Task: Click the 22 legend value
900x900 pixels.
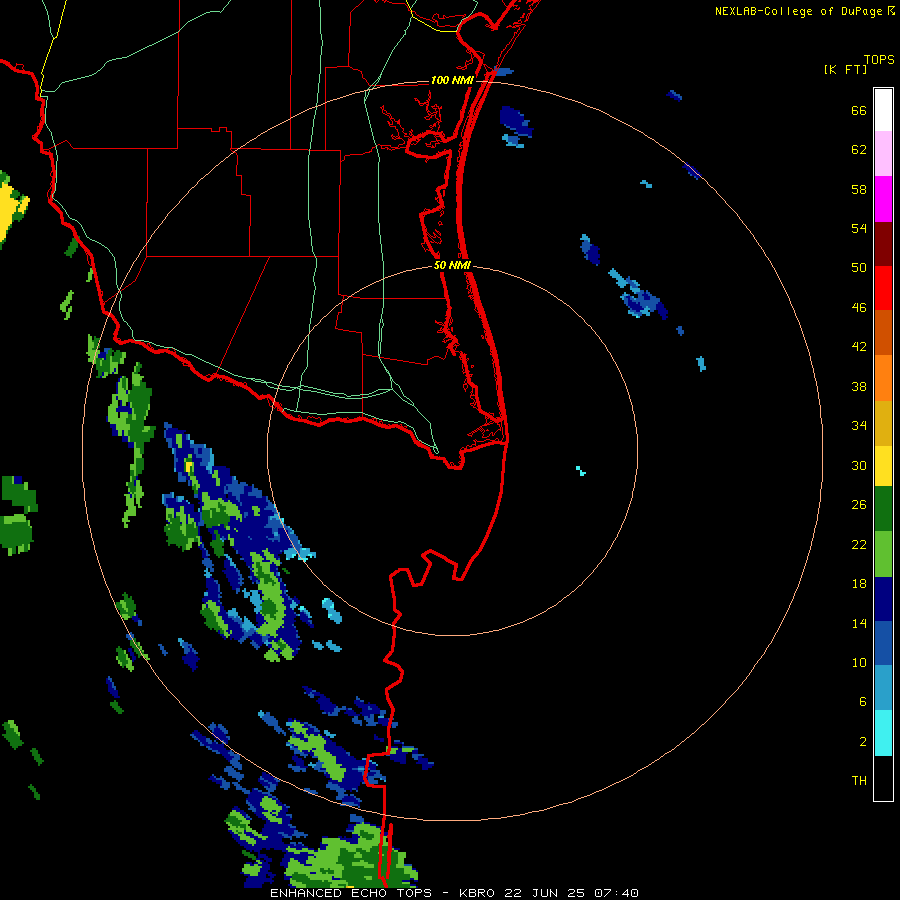Action: pyautogui.click(x=859, y=544)
